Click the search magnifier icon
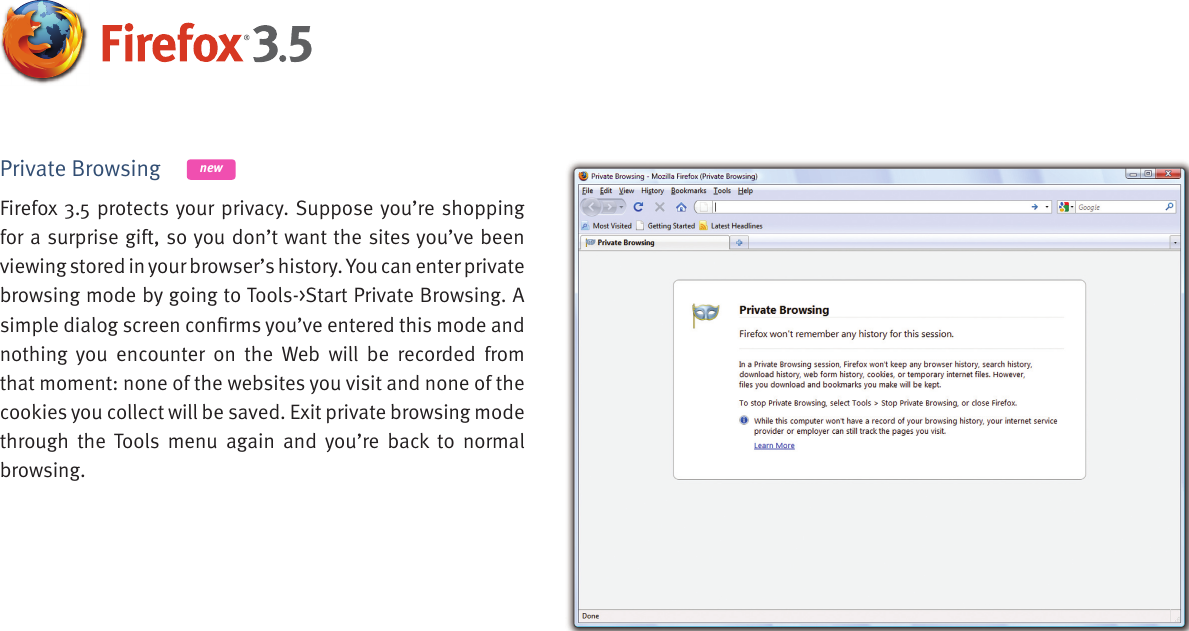The image size is (1189, 631). tap(1169, 206)
